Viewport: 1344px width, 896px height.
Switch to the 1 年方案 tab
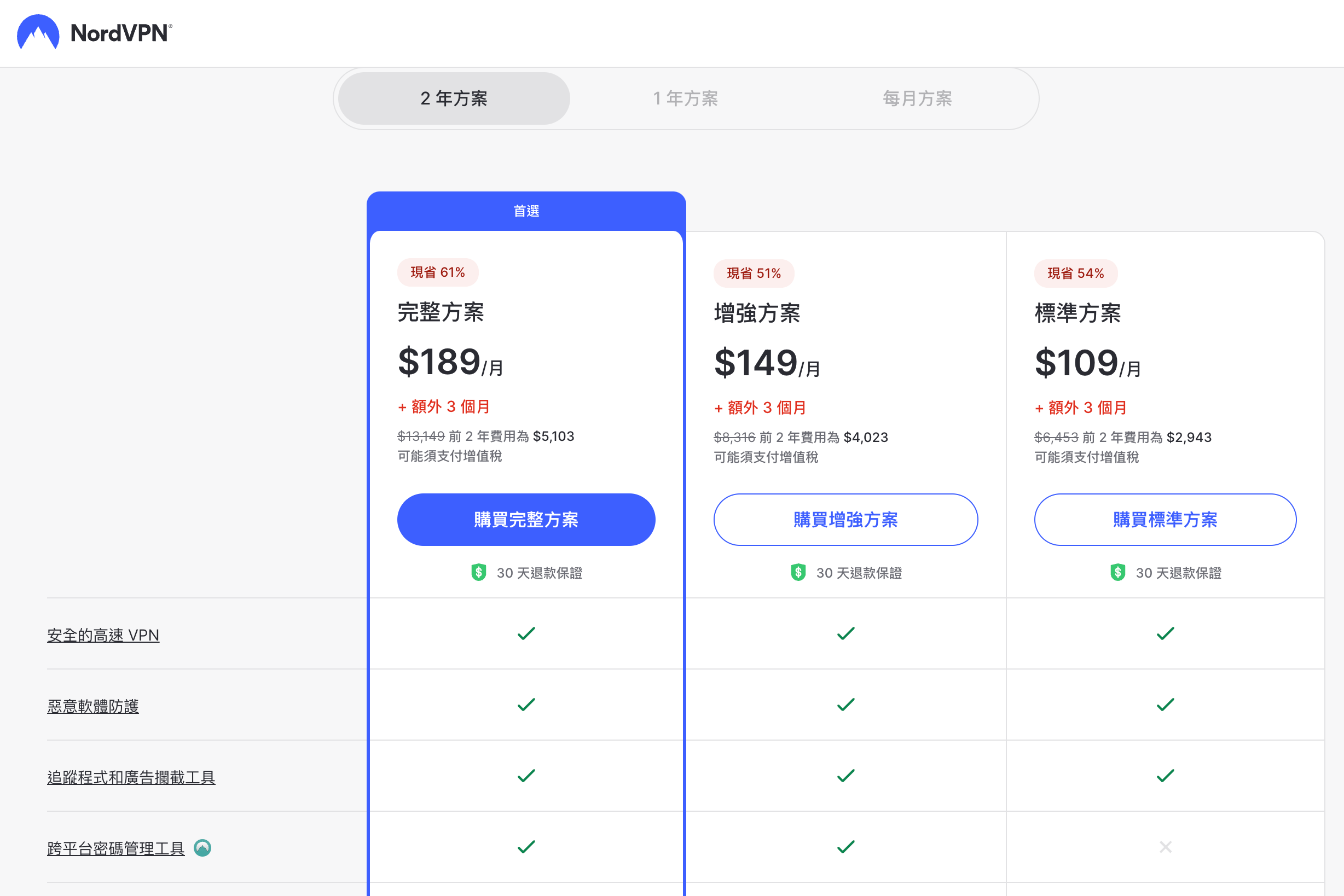pos(686,98)
